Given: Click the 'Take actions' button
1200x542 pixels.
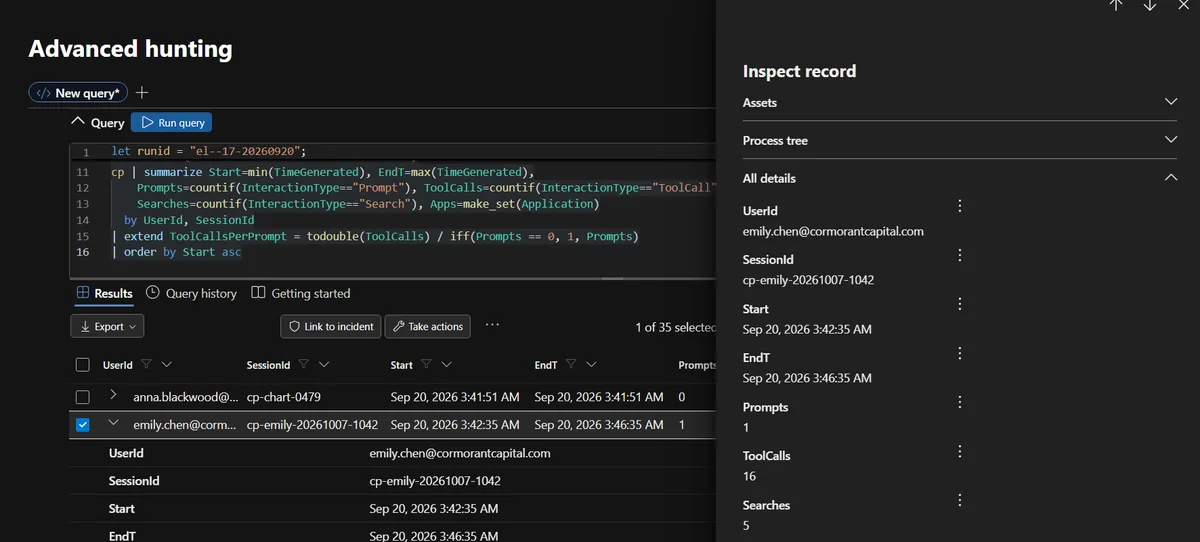Looking at the screenshot, I should pos(427,326).
